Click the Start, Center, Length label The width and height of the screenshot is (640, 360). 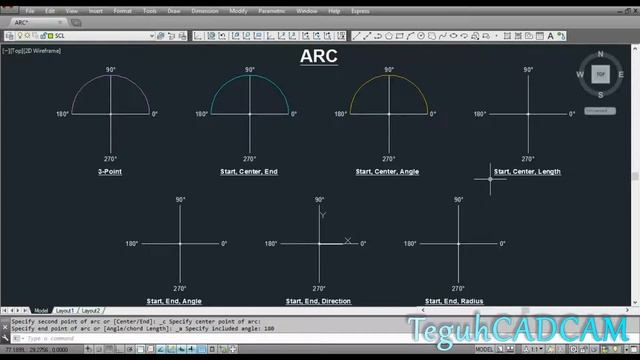click(x=527, y=172)
